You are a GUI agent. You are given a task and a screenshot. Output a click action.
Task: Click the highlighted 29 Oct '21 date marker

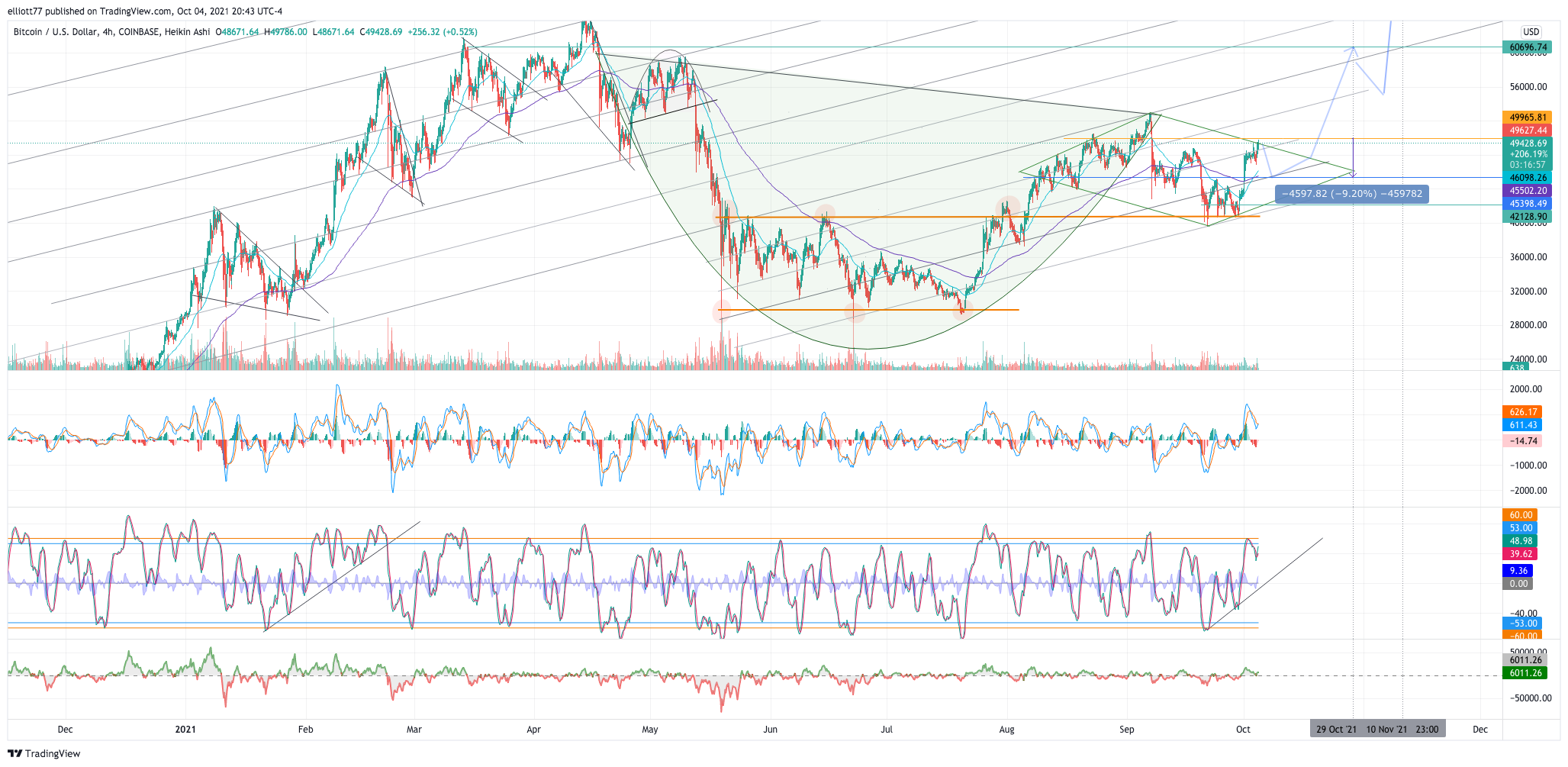coord(1337,730)
